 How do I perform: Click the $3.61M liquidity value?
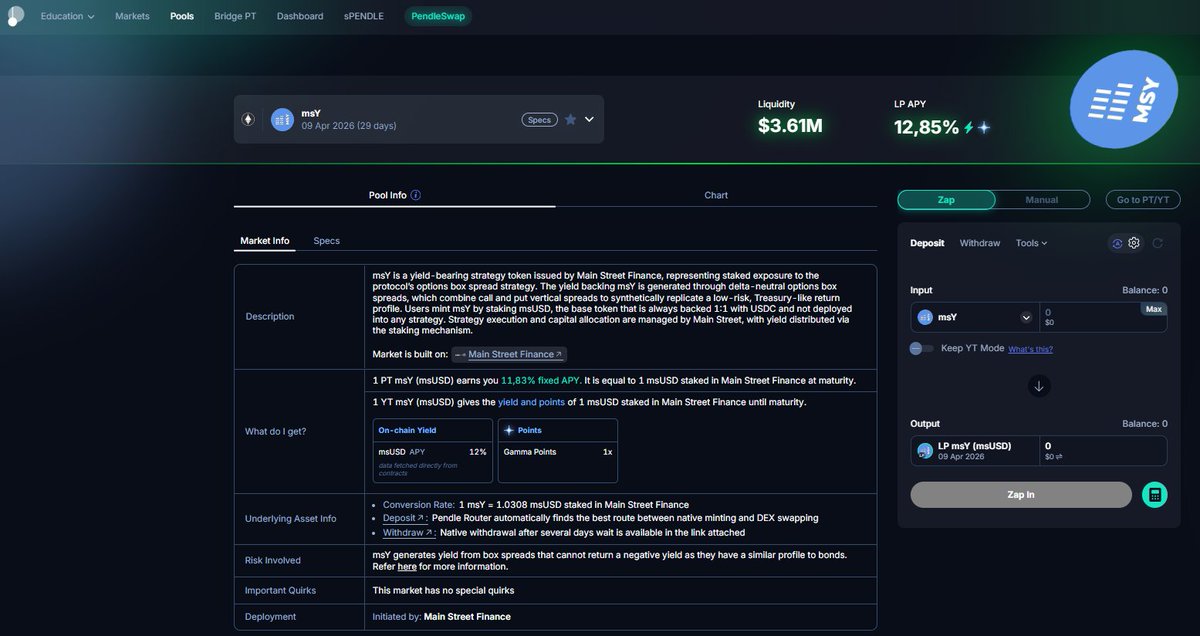pyautogui.click(x=790, y=126)
